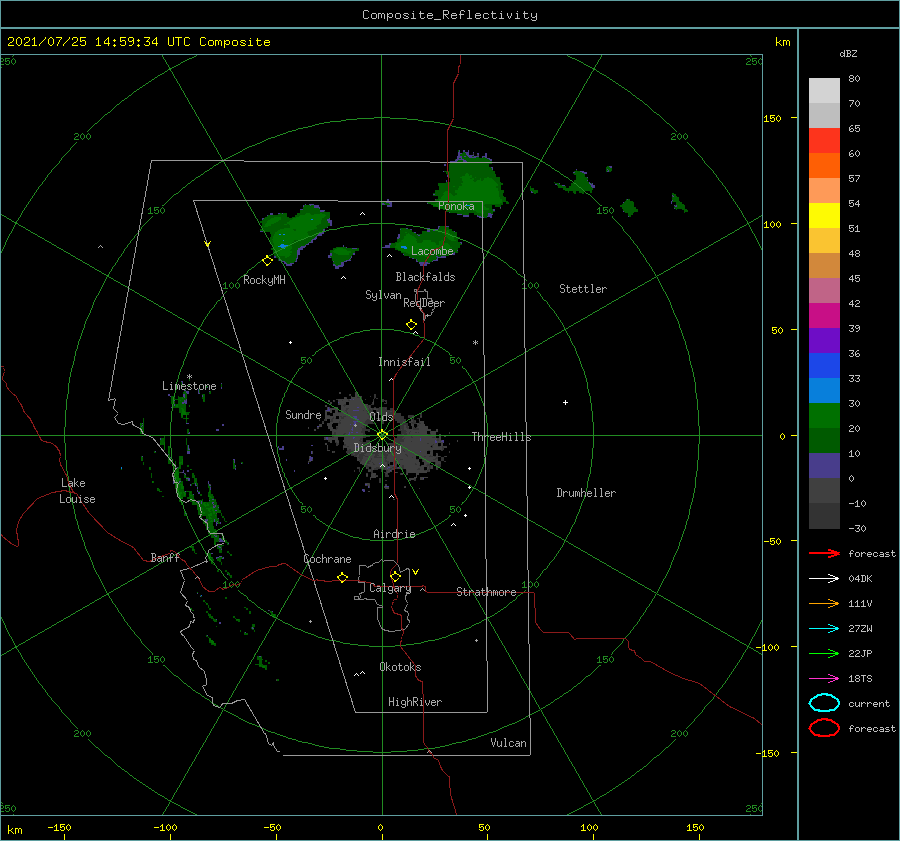
Task: Click the yellow diamond marker near RockyMH
Action: click(x=267, y=261)
